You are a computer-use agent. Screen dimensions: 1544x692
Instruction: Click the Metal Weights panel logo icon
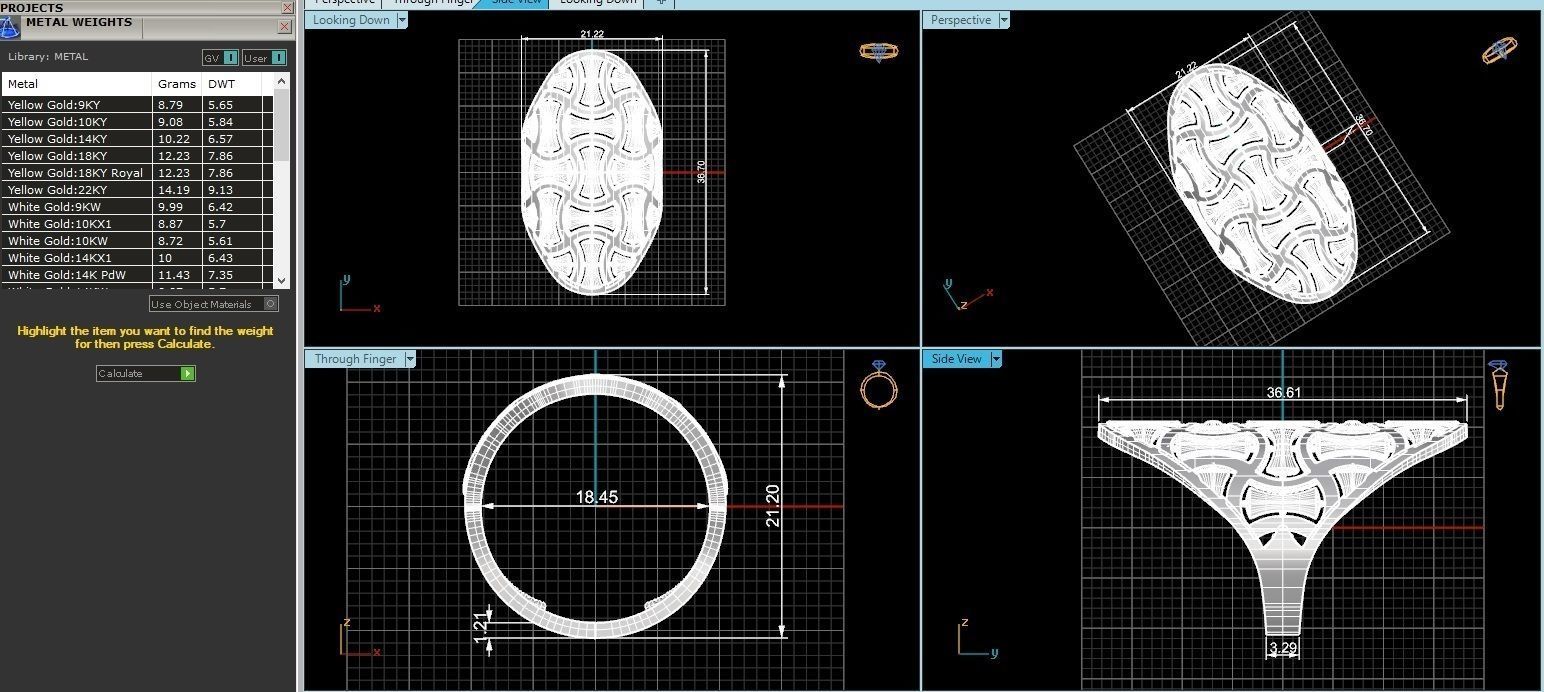click(x=9, y=27)
